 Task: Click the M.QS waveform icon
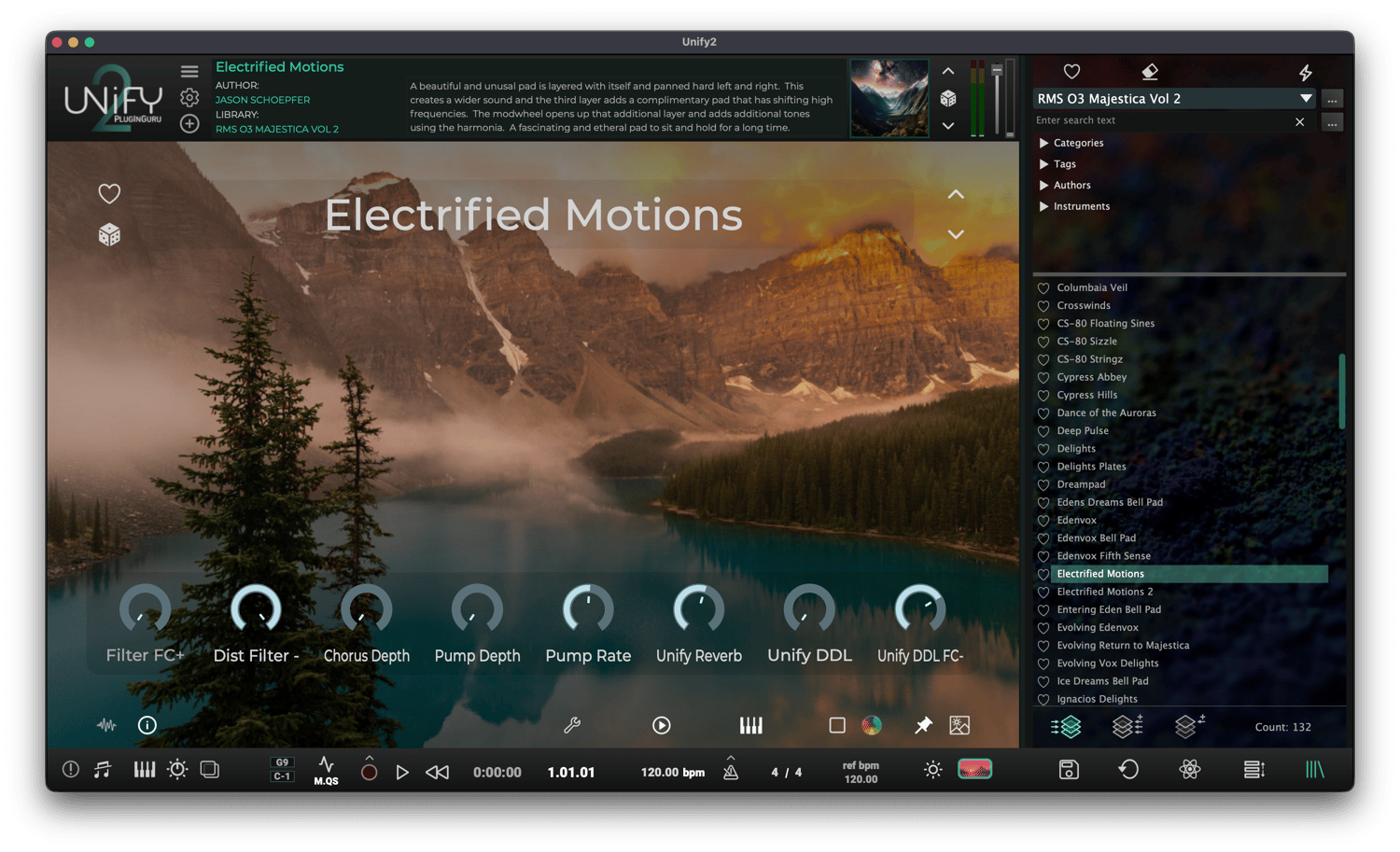(326, 771)
